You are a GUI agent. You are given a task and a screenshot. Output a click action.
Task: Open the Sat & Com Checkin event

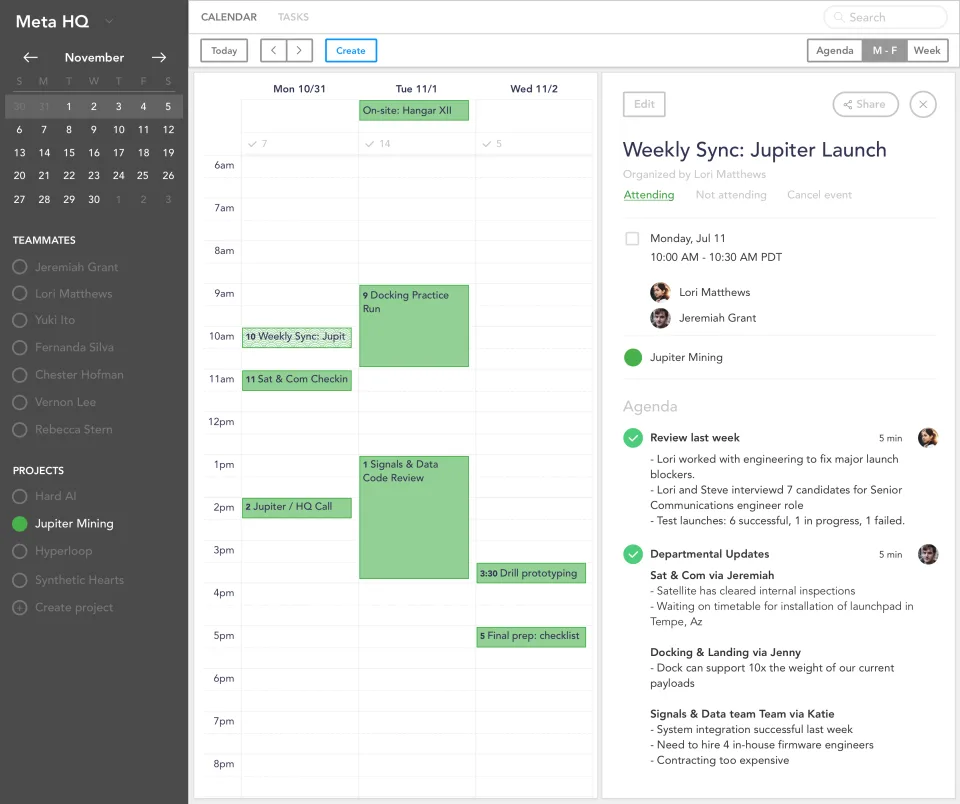tap(297, 380)
